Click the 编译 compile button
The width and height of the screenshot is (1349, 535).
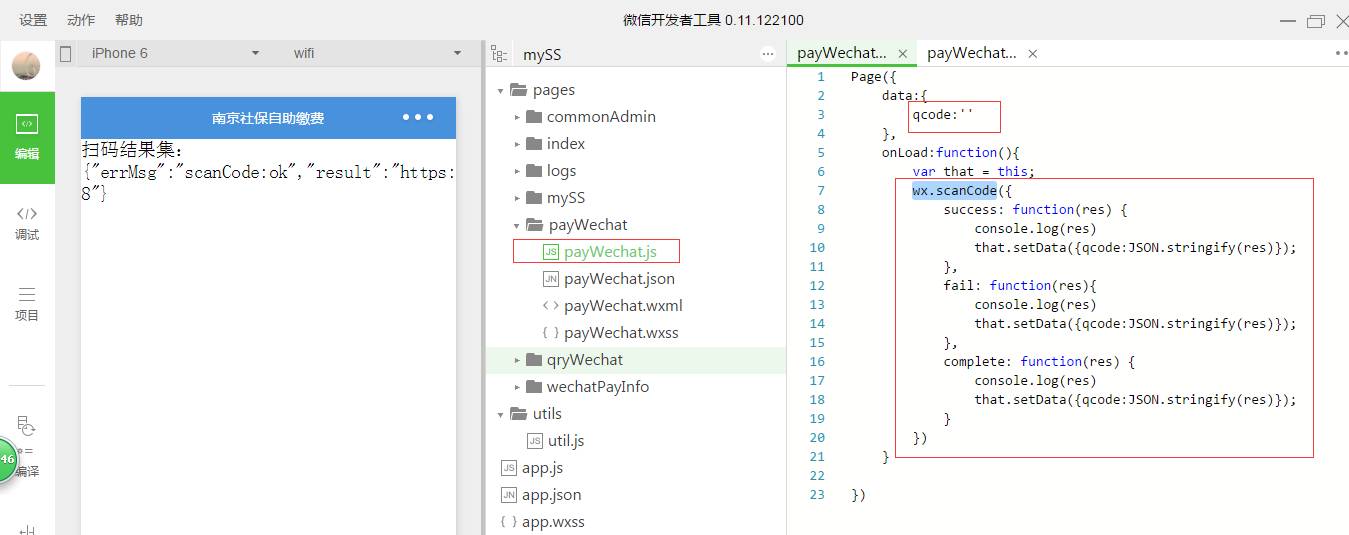(27, 448)
